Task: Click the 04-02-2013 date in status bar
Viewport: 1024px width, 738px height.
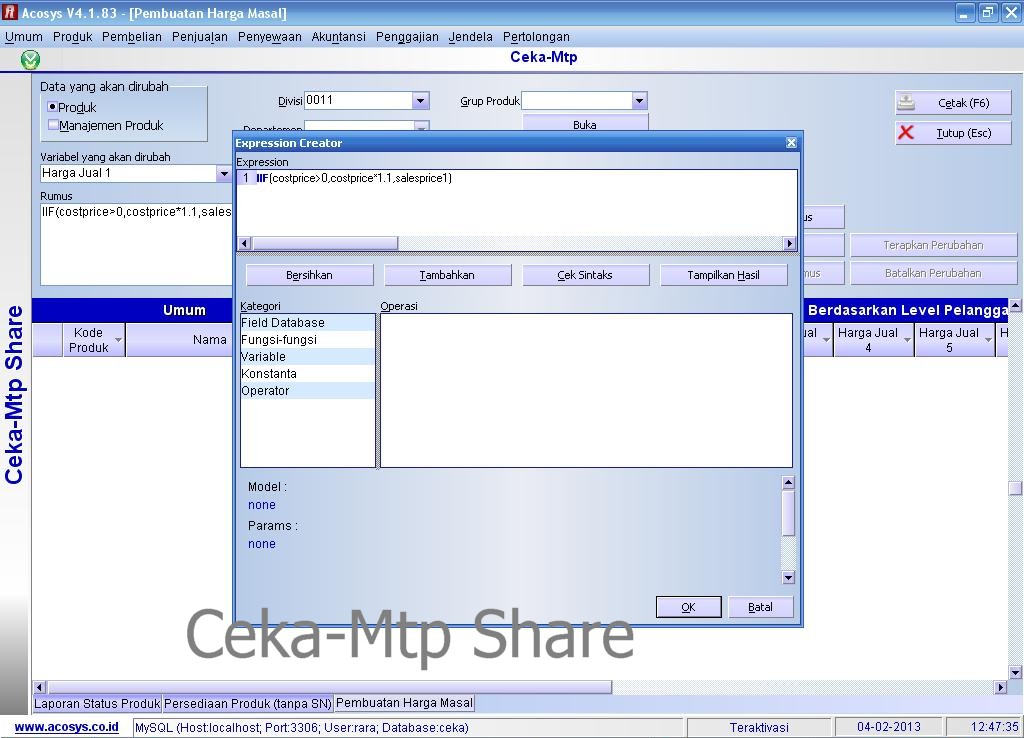Action: pos(889,727)
